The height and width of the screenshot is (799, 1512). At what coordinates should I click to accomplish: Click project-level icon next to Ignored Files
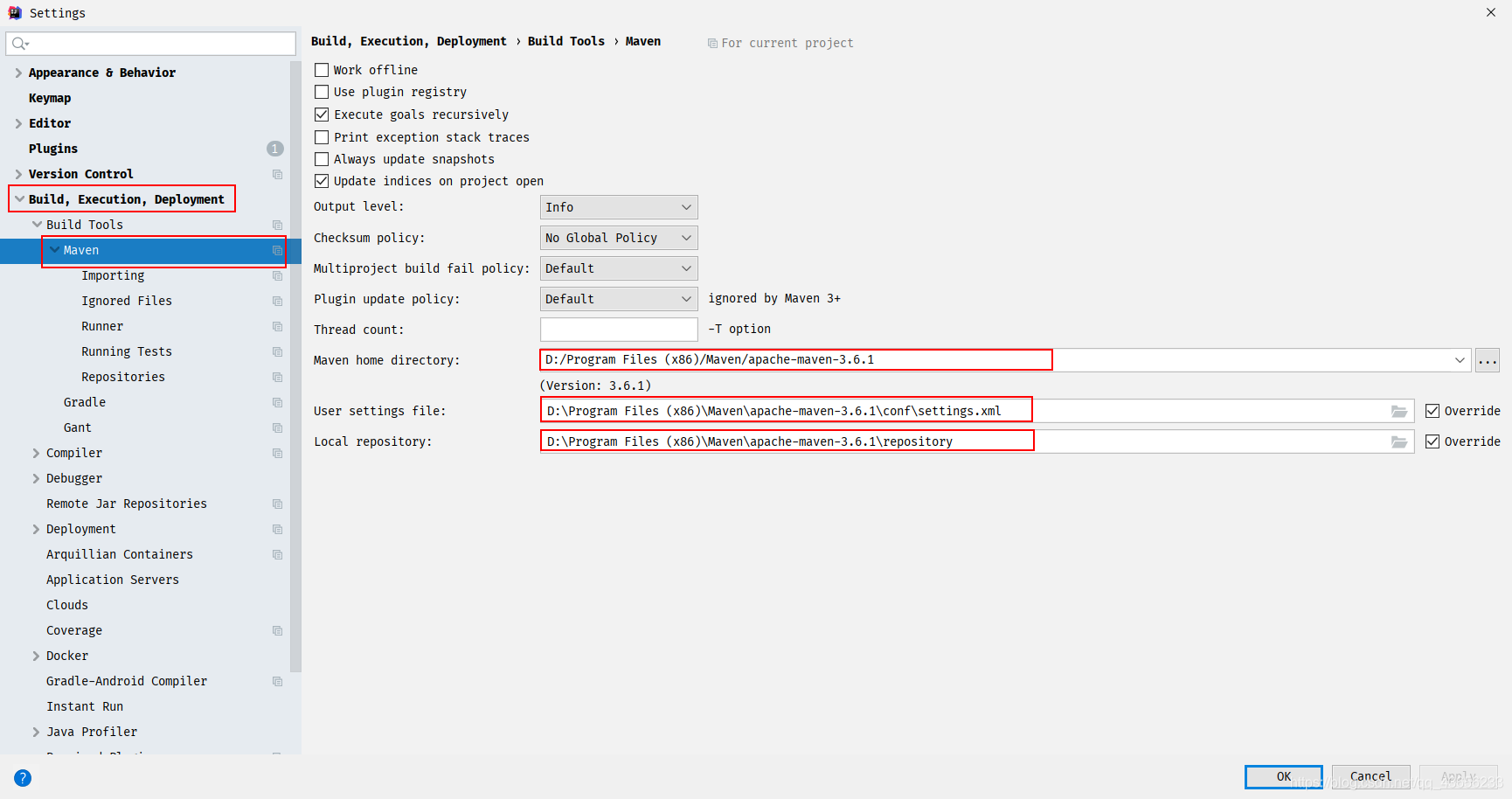click(277, 301)
